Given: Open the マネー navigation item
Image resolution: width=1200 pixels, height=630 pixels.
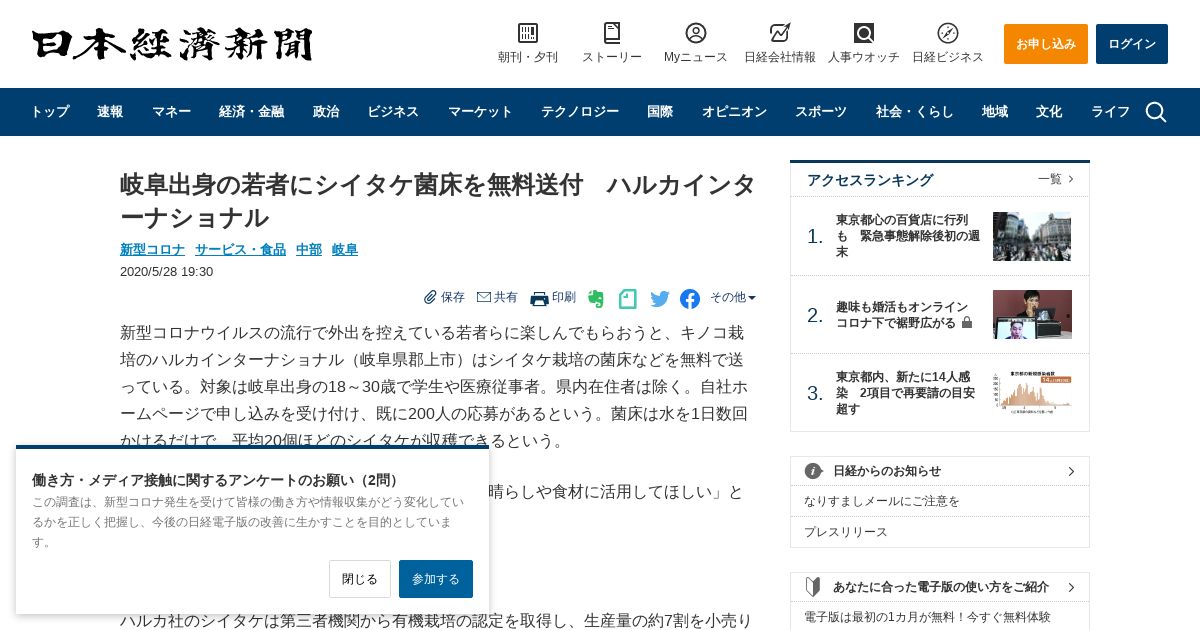Looking at the screenshot, I should click(171, 112).
